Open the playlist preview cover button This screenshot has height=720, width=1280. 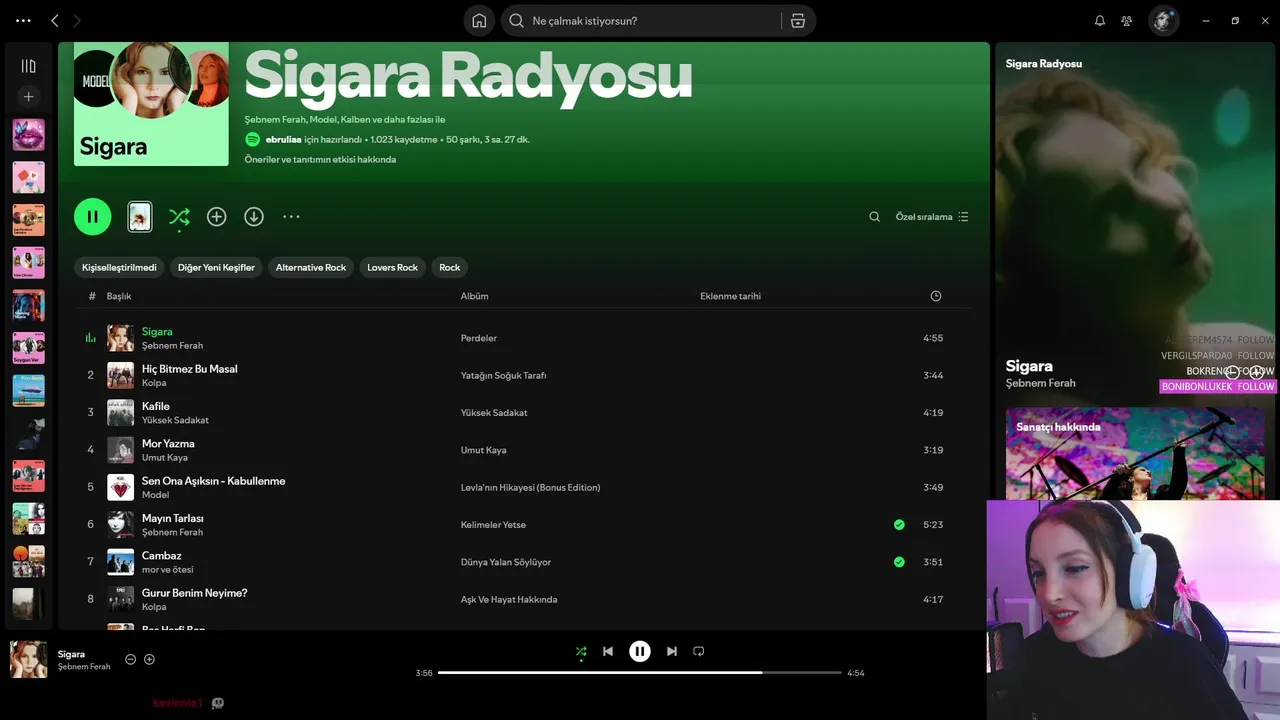click(x=140, y=216)
